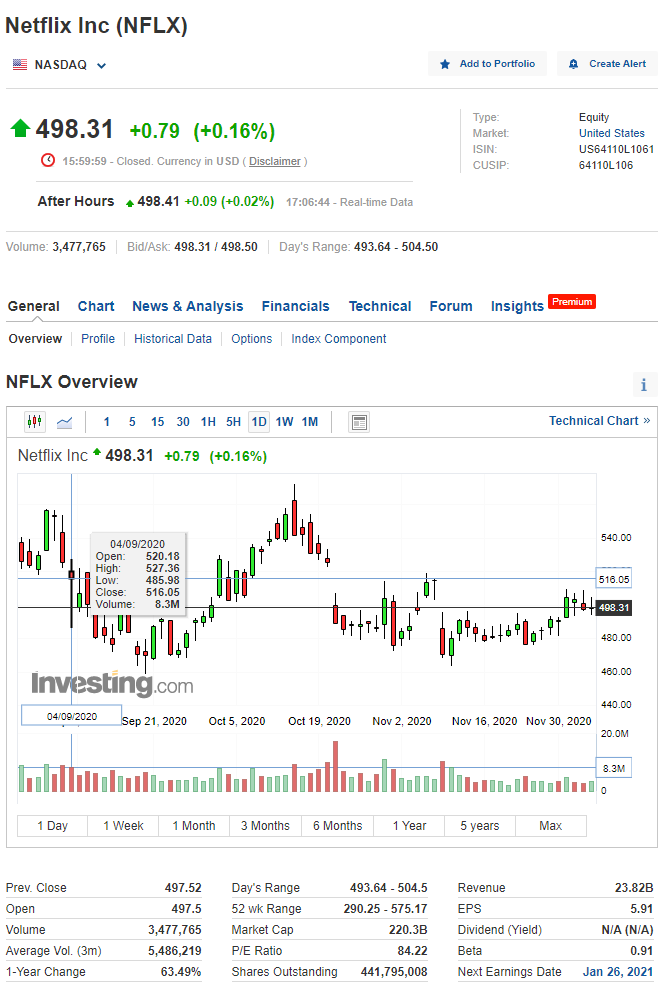Click the Average Vol. (3m) value 5,486,219
Screen dimensions: 670x996
(x=175, y=951)
